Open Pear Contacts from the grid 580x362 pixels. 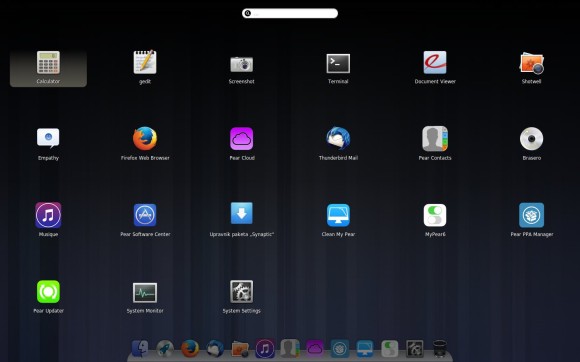(435, 139)
